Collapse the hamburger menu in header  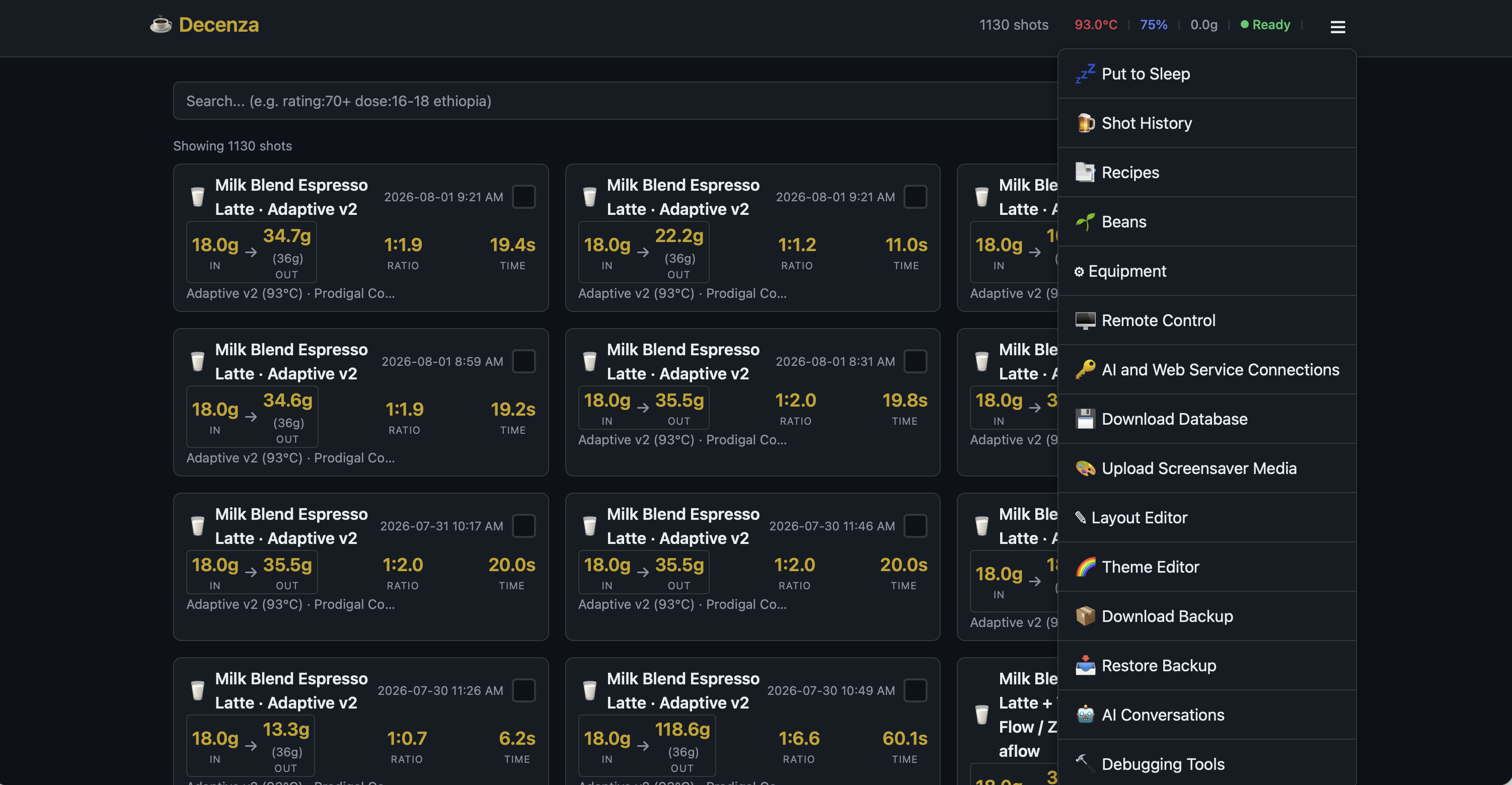(1338, 27)
